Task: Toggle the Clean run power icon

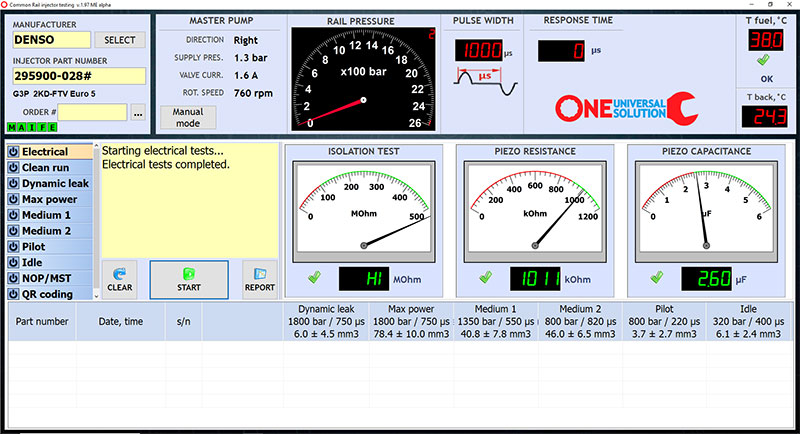Action: 13,168
